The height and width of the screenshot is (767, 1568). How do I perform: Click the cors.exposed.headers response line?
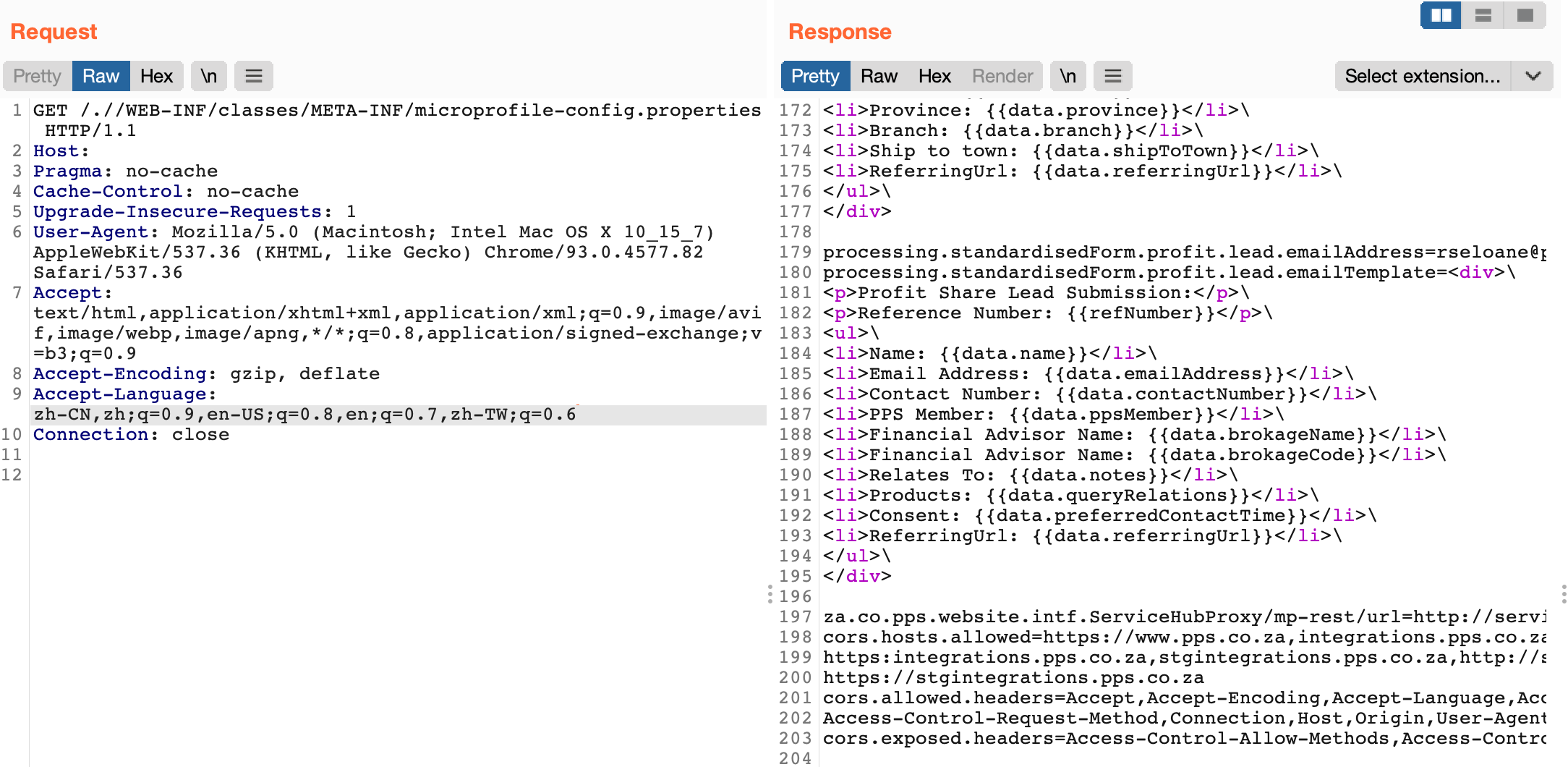pyautogui.click(x=1185, y=738)
